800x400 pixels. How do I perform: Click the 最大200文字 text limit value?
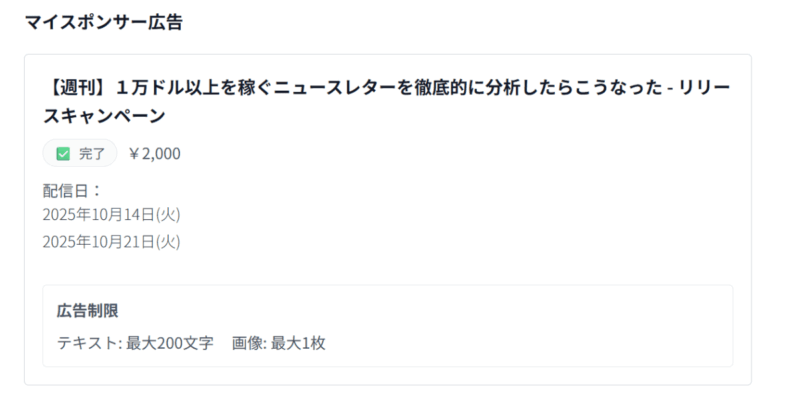(x=170, y=343)
